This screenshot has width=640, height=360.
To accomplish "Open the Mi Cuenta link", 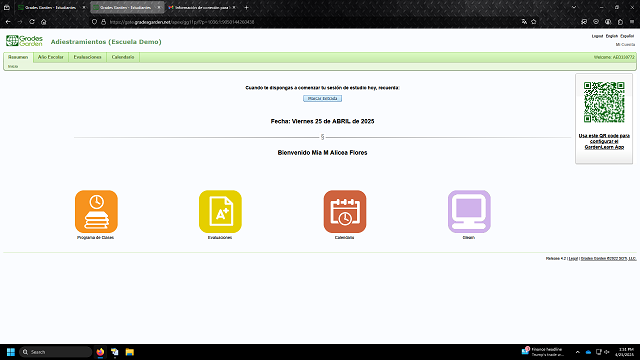I will [x=625, y=44].
